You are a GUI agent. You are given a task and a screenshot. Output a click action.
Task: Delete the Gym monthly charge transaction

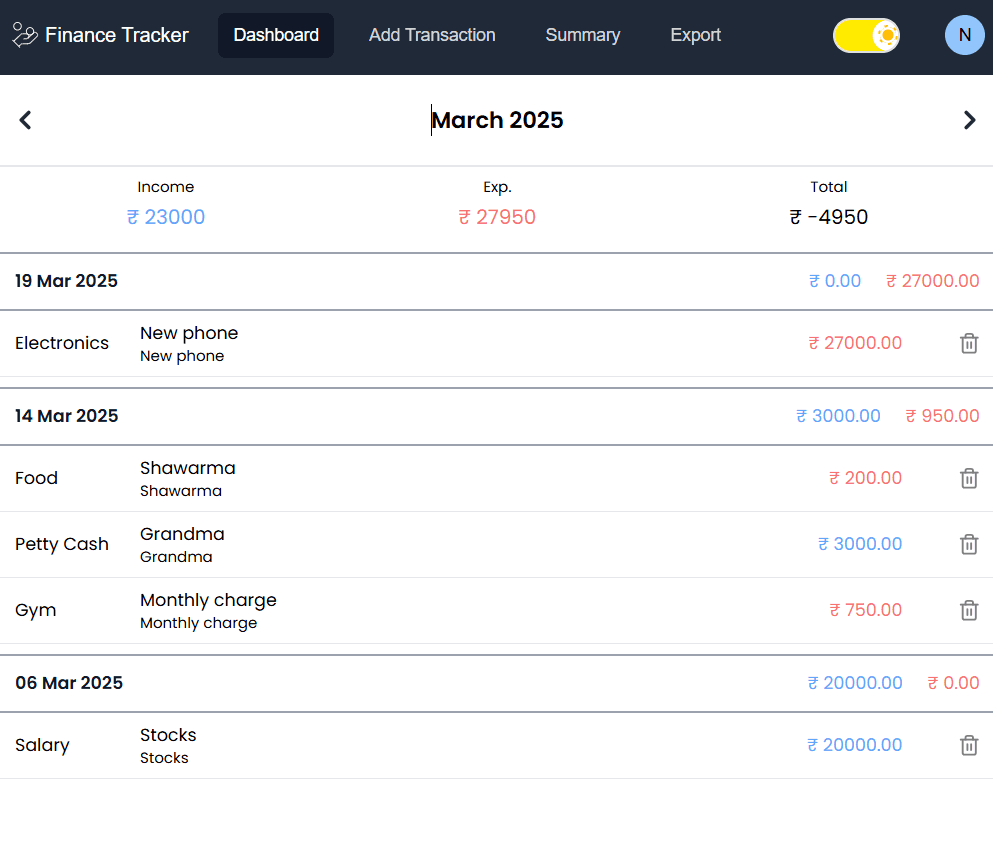[969, 610]
